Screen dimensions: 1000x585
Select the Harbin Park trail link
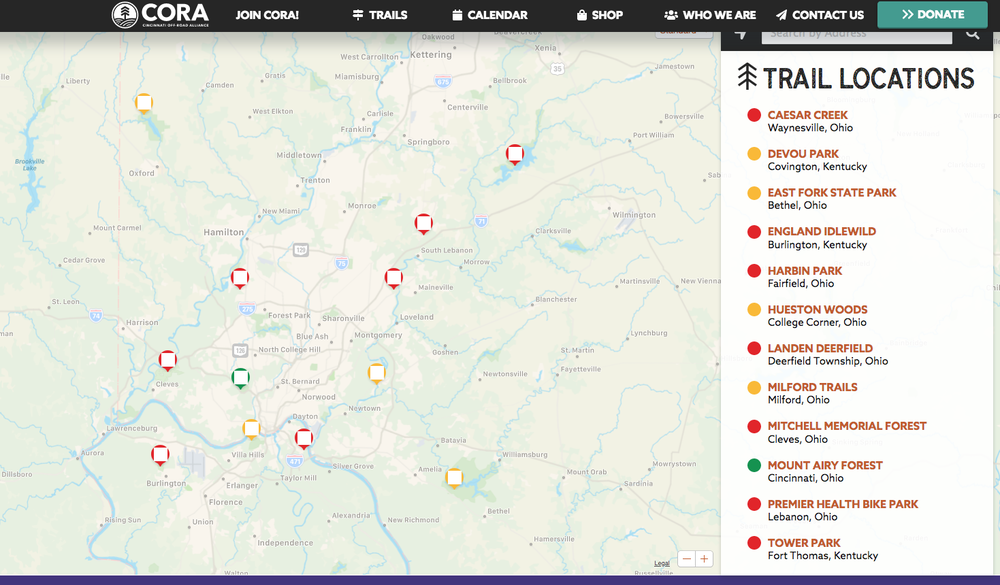[x=805, y=270]
